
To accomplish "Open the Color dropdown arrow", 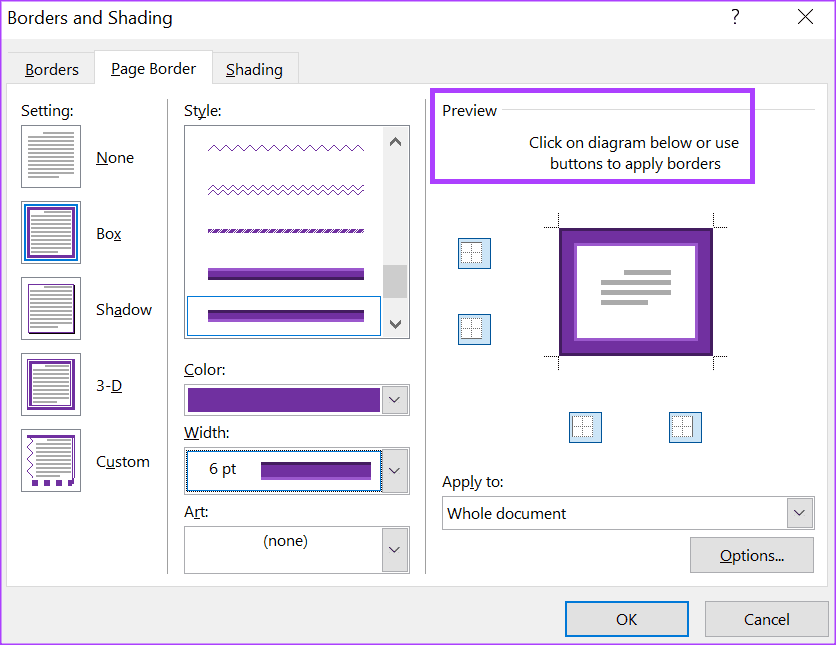I will pos(395,400).
